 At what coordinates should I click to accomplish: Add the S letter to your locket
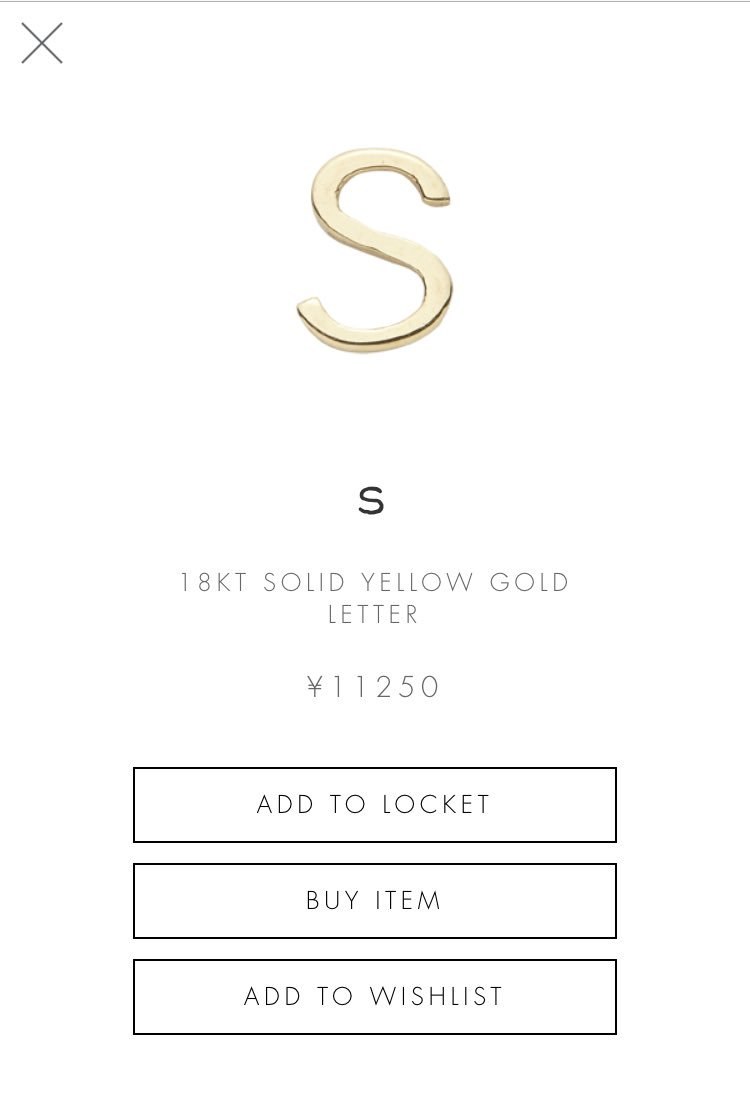click(374, 805)
